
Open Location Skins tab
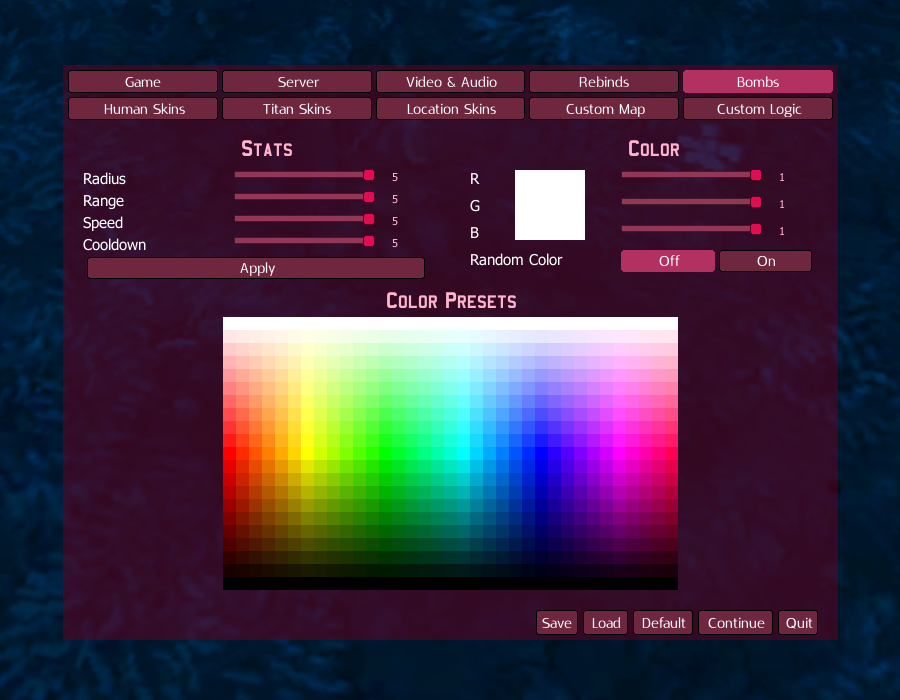click(x=451, y=108)
